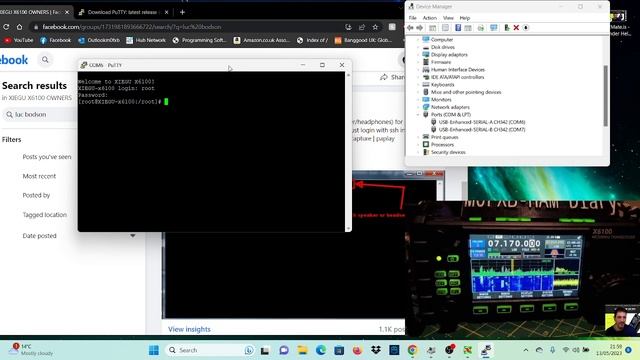The width and height of the screenshot is (640, 360).
Task: Switch to the Download PuTTY browser tab
Action: pos(122,12)
